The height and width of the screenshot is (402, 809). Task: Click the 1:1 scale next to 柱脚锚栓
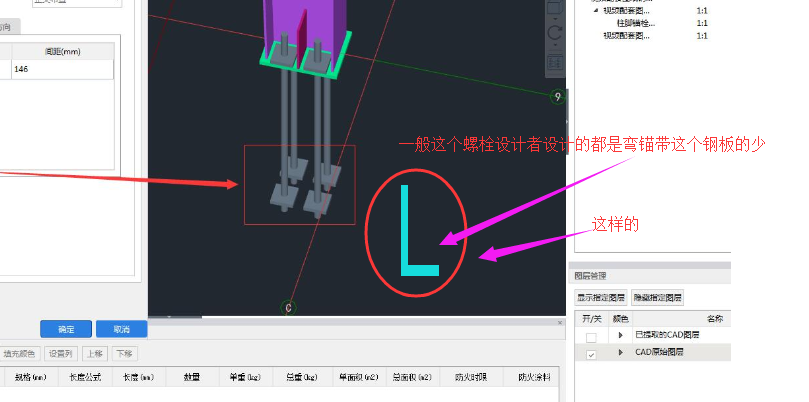tap(702, 23)
